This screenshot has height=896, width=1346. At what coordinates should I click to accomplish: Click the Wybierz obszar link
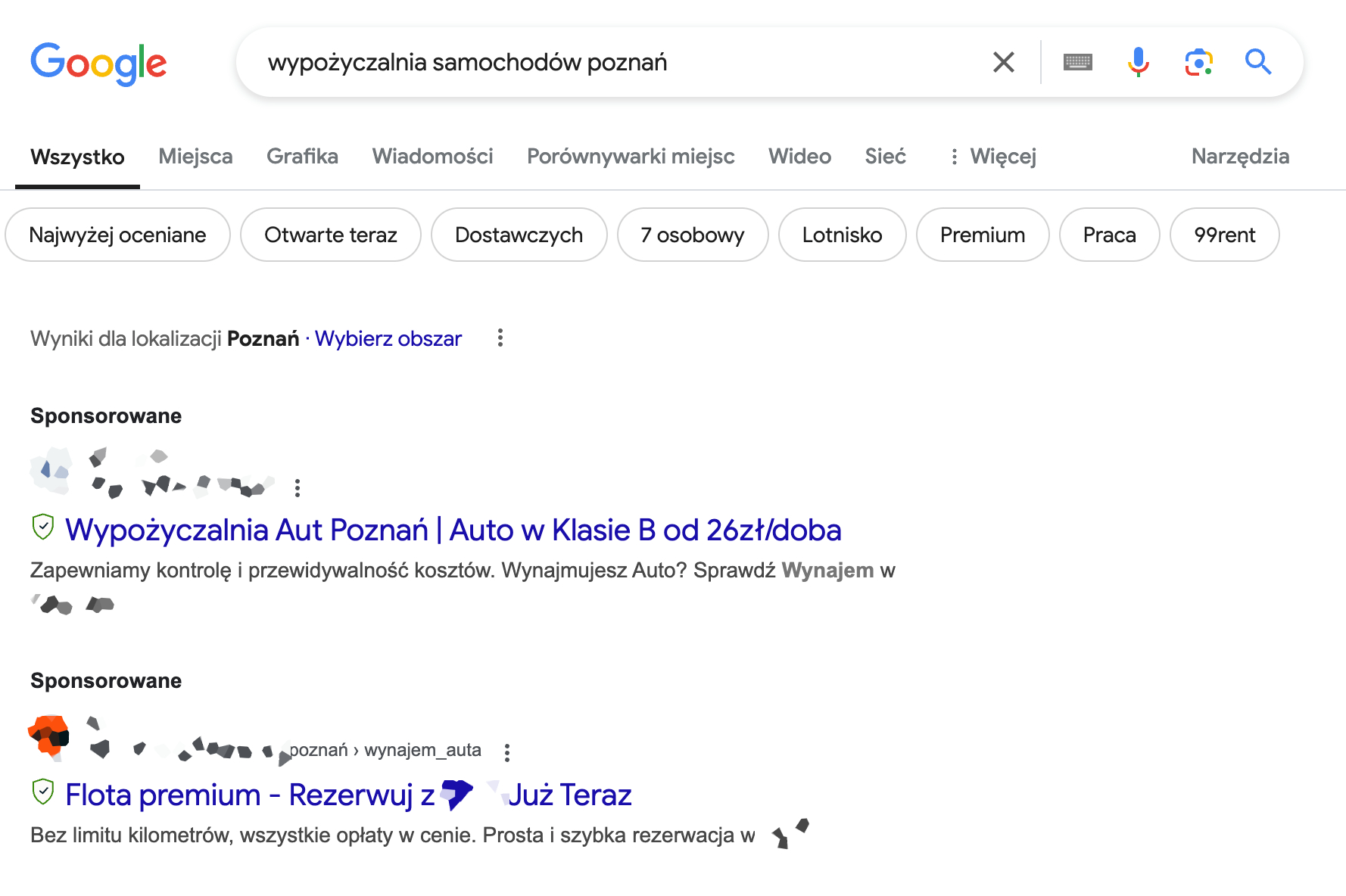pyautogui.click(x=388, y=338)
